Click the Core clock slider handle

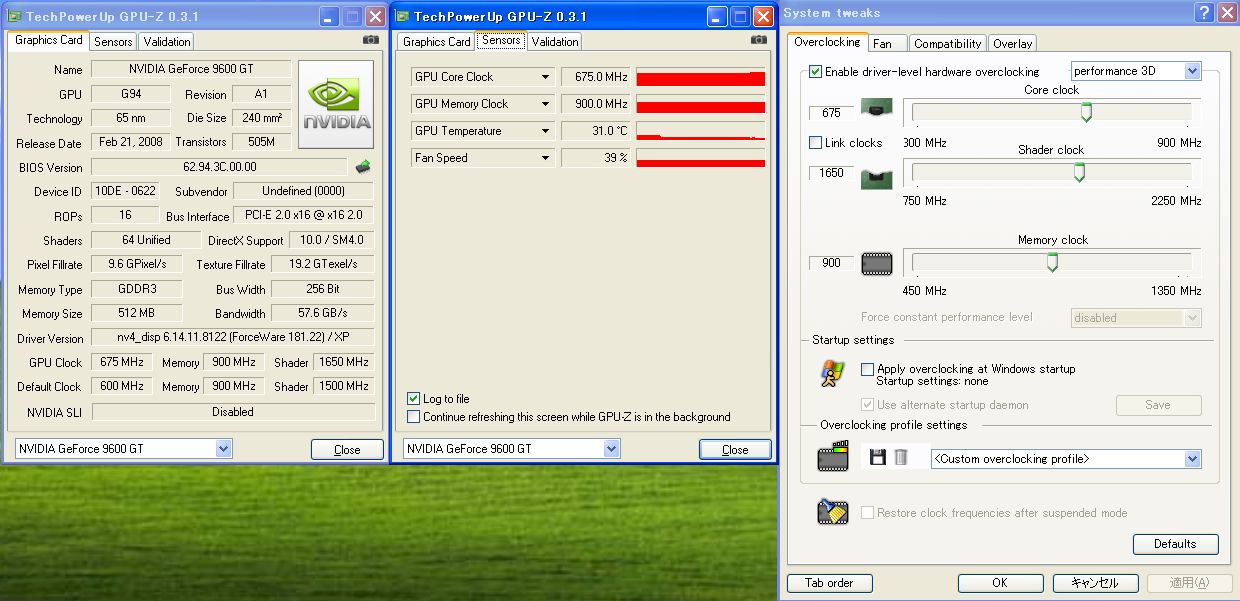[1086, 112]
